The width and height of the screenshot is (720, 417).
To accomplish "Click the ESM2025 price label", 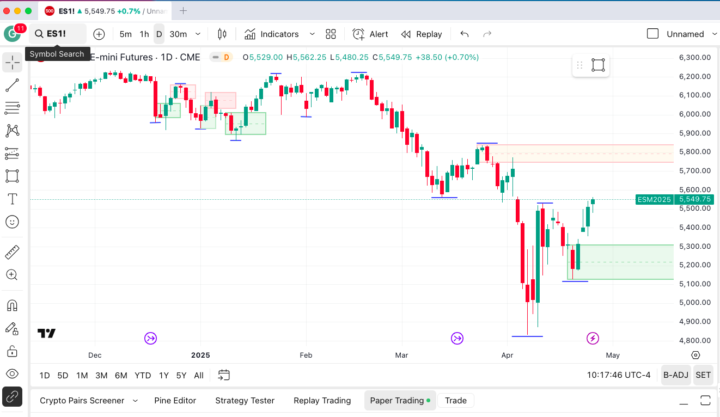I will tap(654, 199).
